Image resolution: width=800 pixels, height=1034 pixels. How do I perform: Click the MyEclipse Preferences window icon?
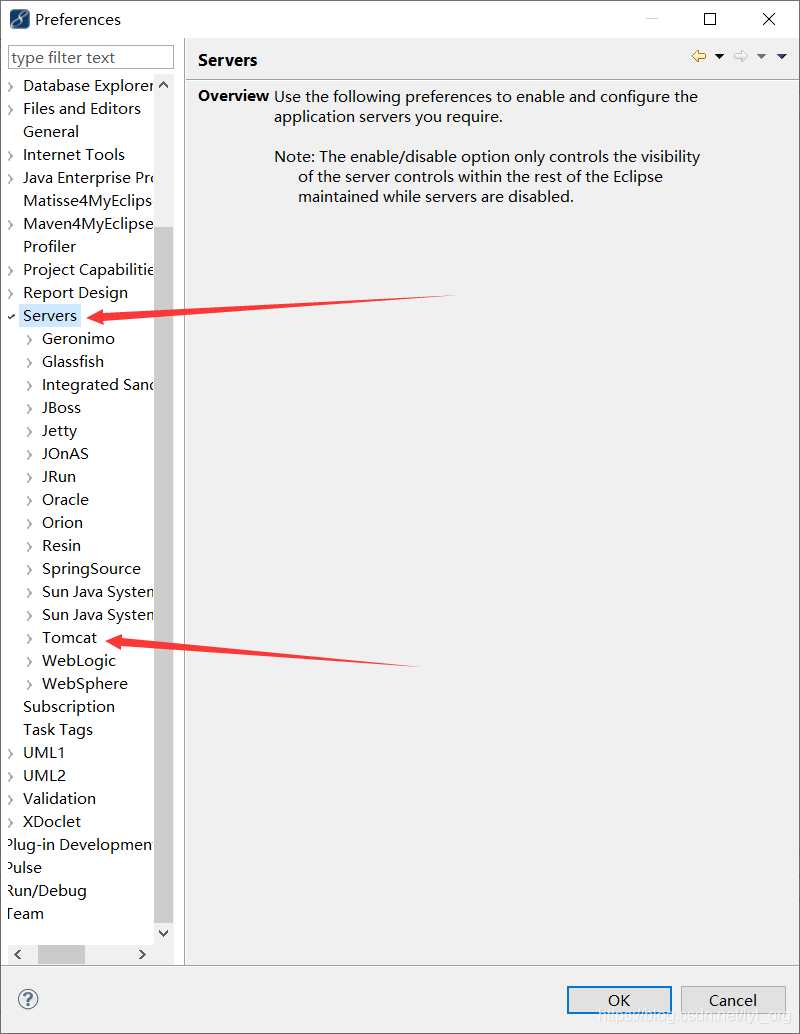click(20, 19)
